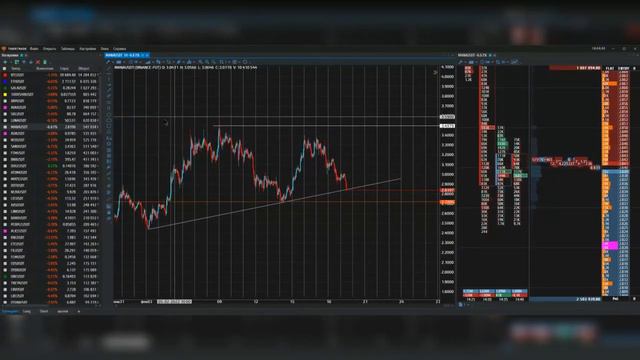This screenshot has height=360, width=640.
Task: Click the 1 887 total volume bar atop order book
Action: (575, 68)
